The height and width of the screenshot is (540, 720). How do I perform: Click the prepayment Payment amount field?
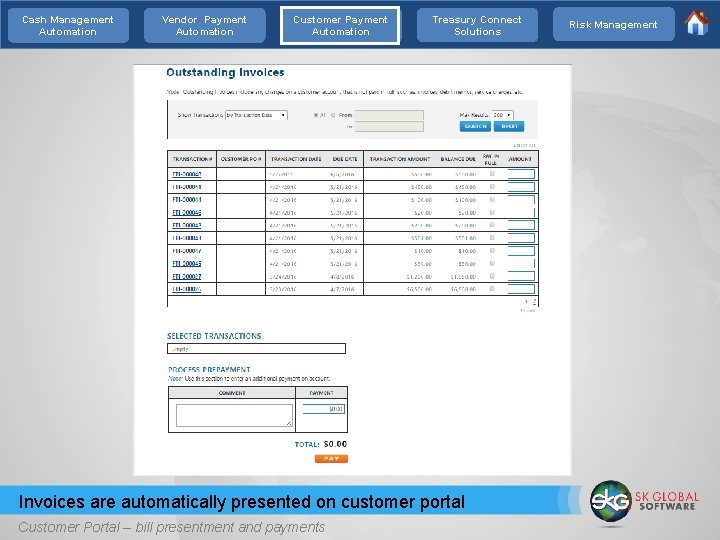[324, 409]
